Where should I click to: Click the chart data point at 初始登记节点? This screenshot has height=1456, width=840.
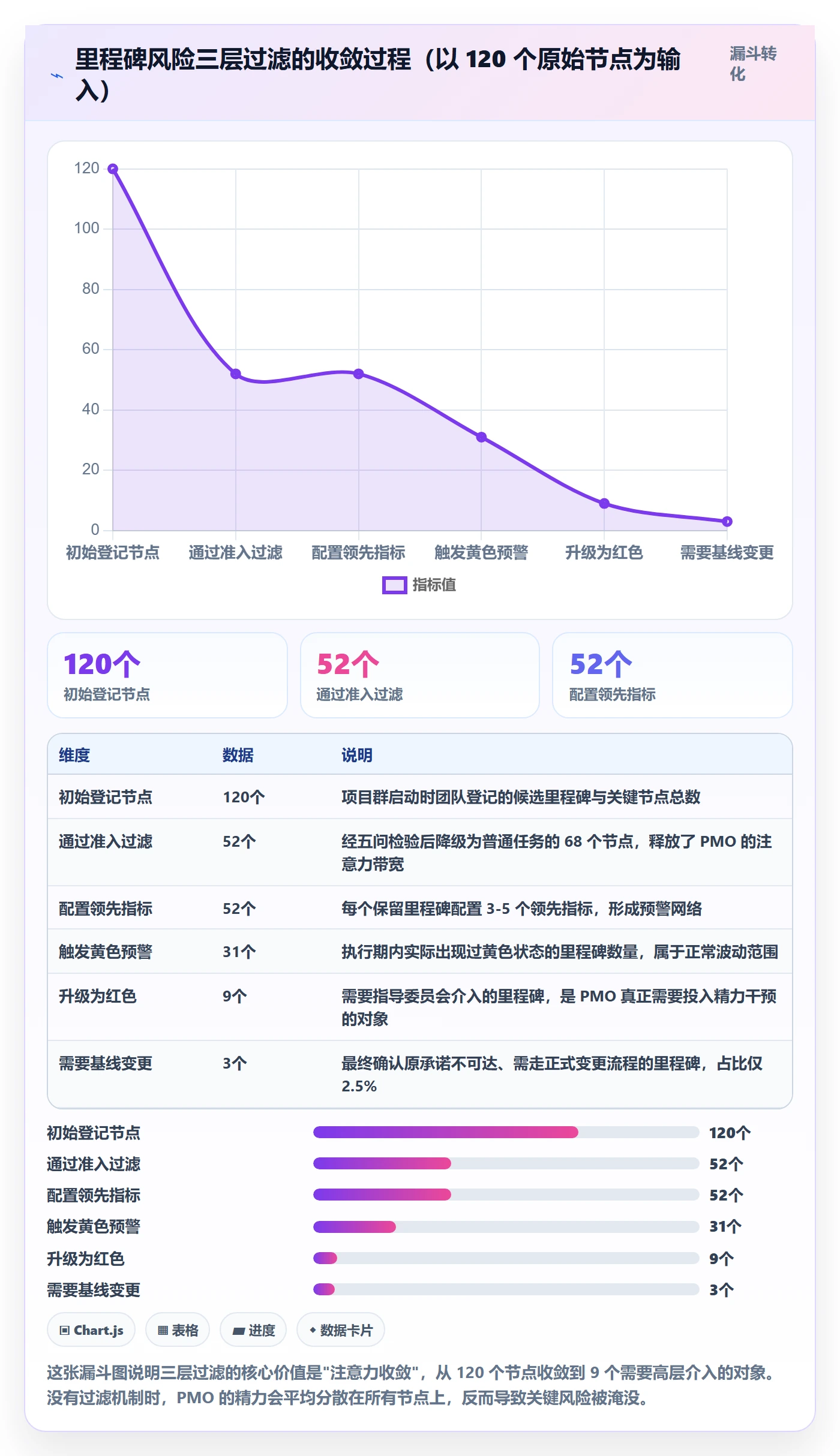click(x=113, y=169)
